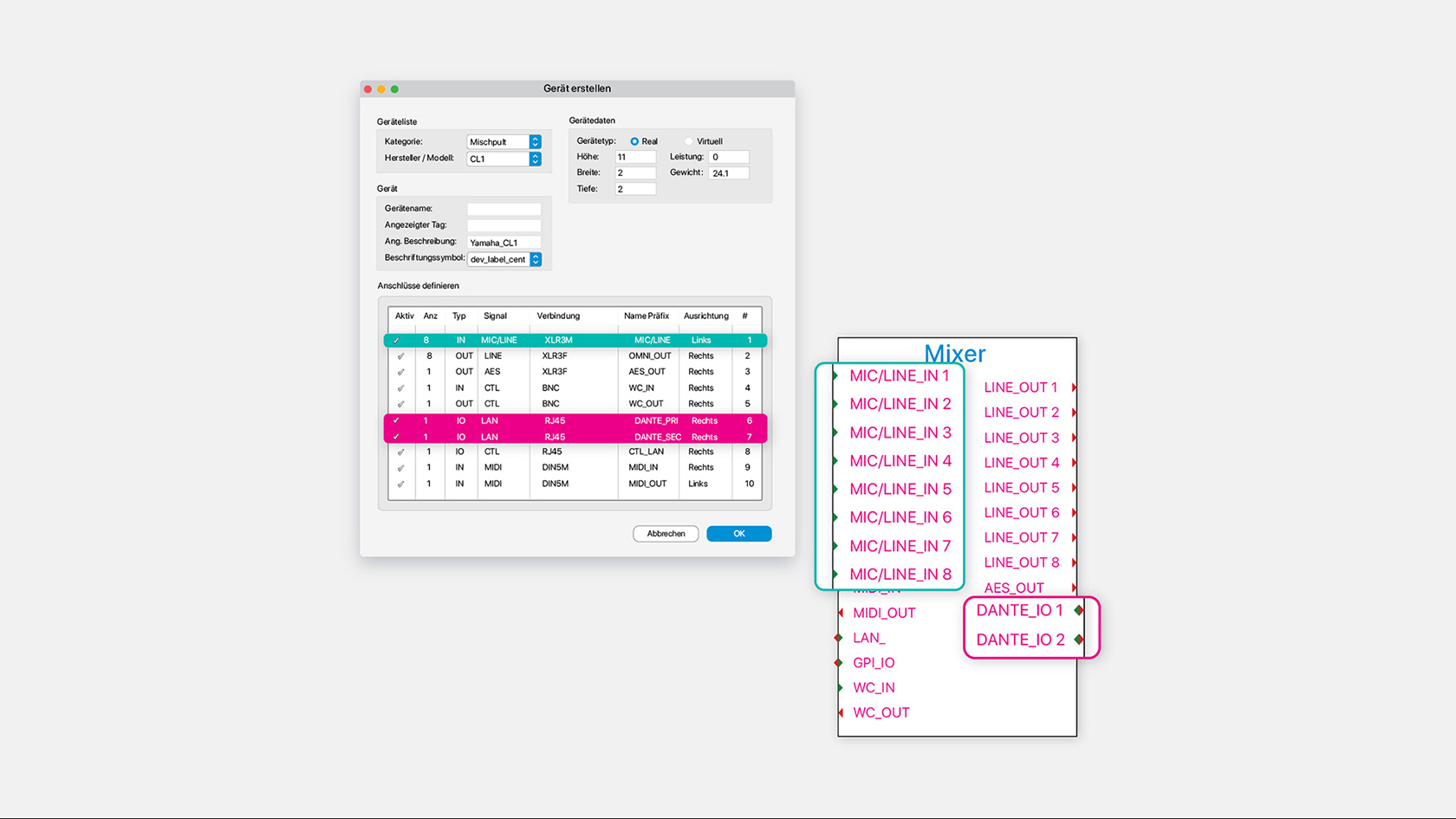1456x819 pixels.
Task: Click the LINE_OUT 1 output arrow
Action: point(1075,387)
